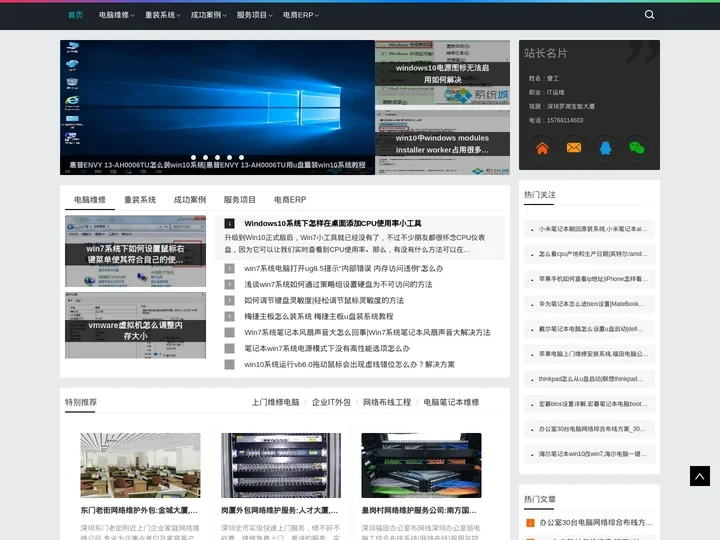Expand the 重装系统 navigation dropdown
Screen dimensions: 720x540
[163, 15]
